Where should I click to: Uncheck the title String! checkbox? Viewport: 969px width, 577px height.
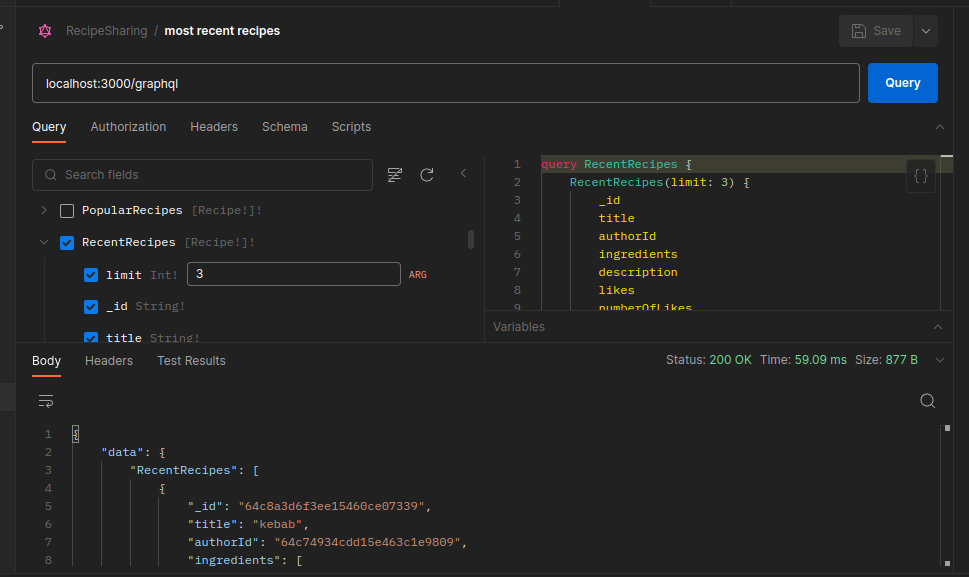[x=91, y=337]
